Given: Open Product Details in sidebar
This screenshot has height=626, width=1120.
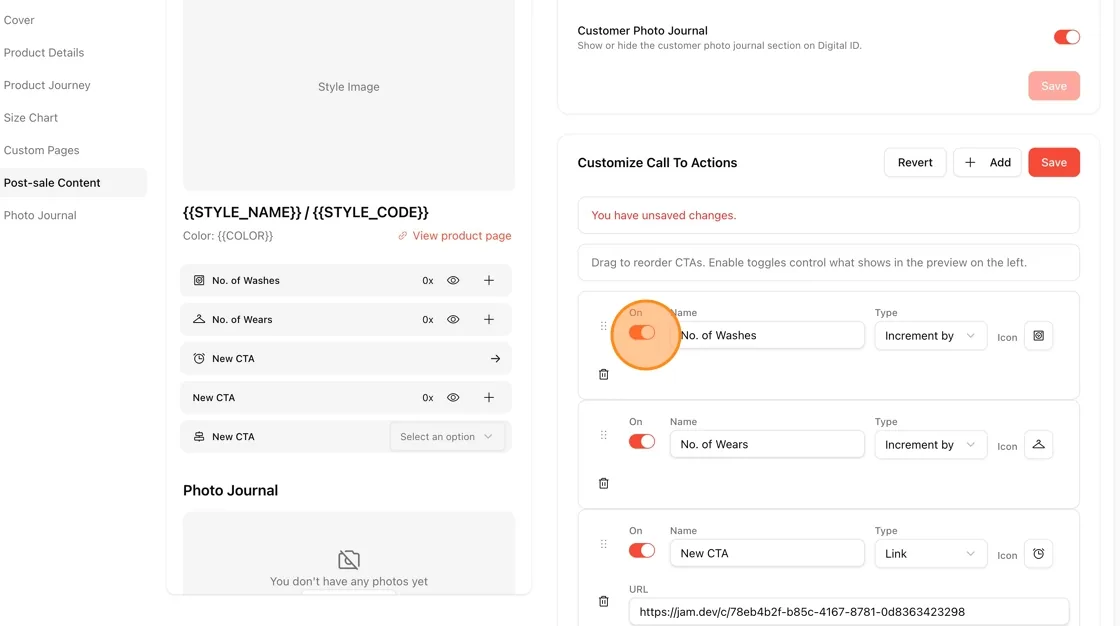Looking at the screenshot, I should click(44, 52).
